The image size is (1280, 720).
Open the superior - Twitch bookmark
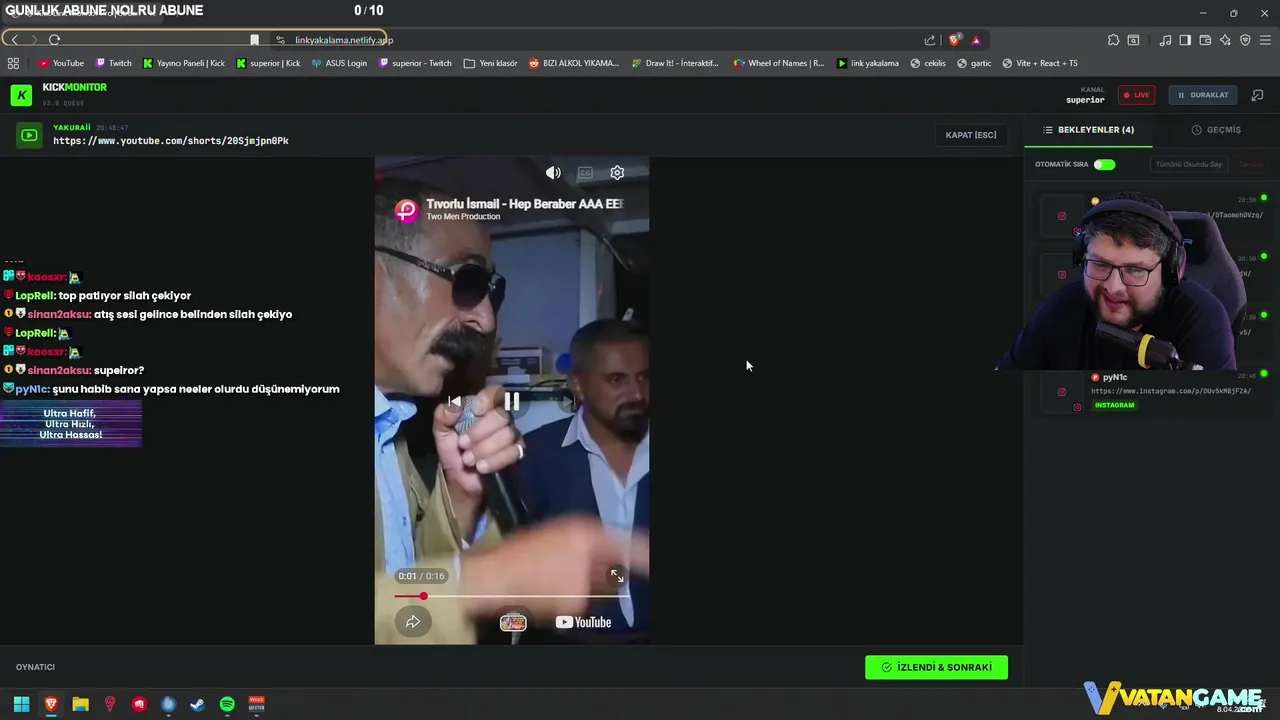pyautogui.click(x=415, y=63)
